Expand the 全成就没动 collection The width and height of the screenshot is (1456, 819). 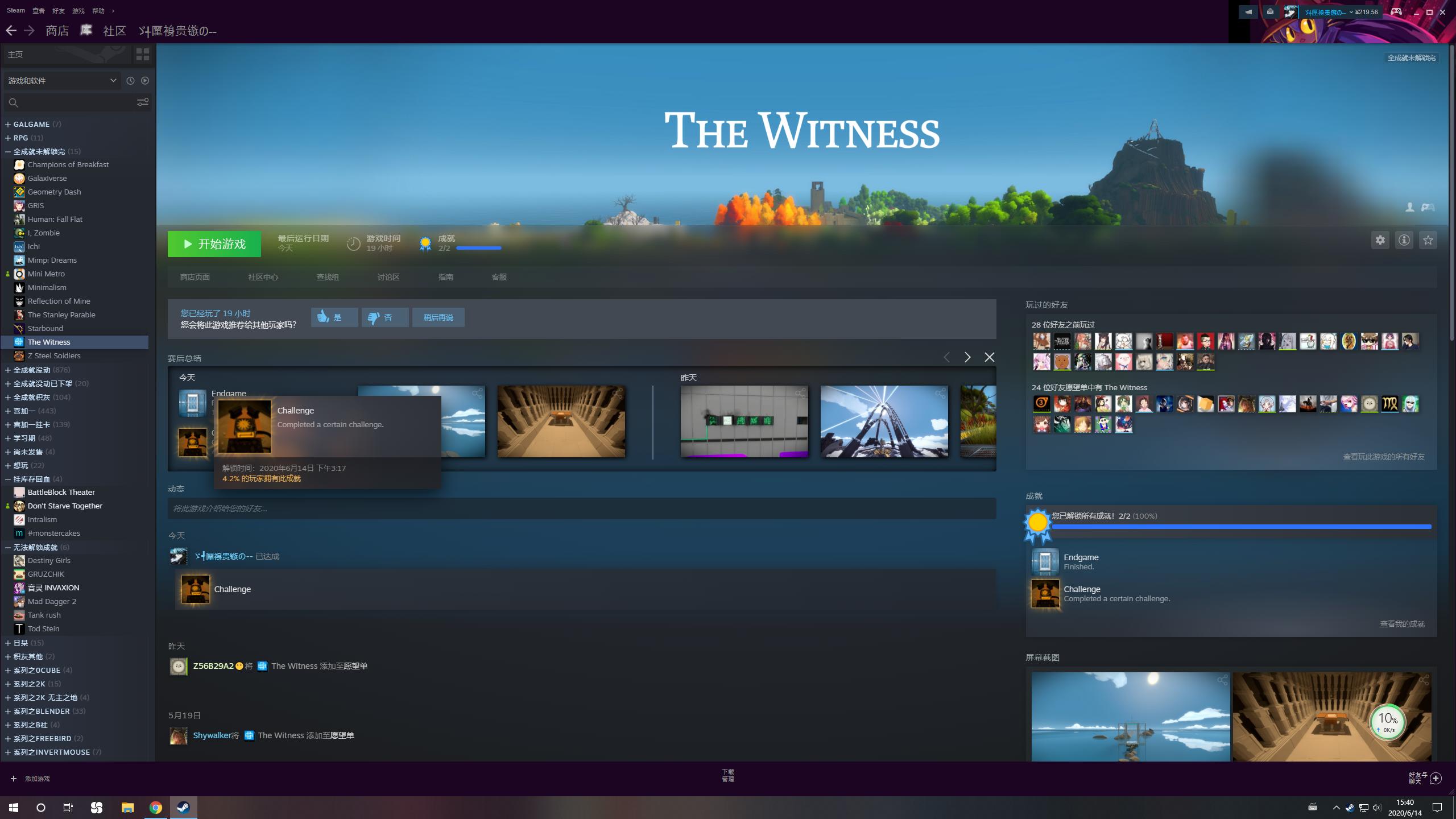[x=8, y=370]
